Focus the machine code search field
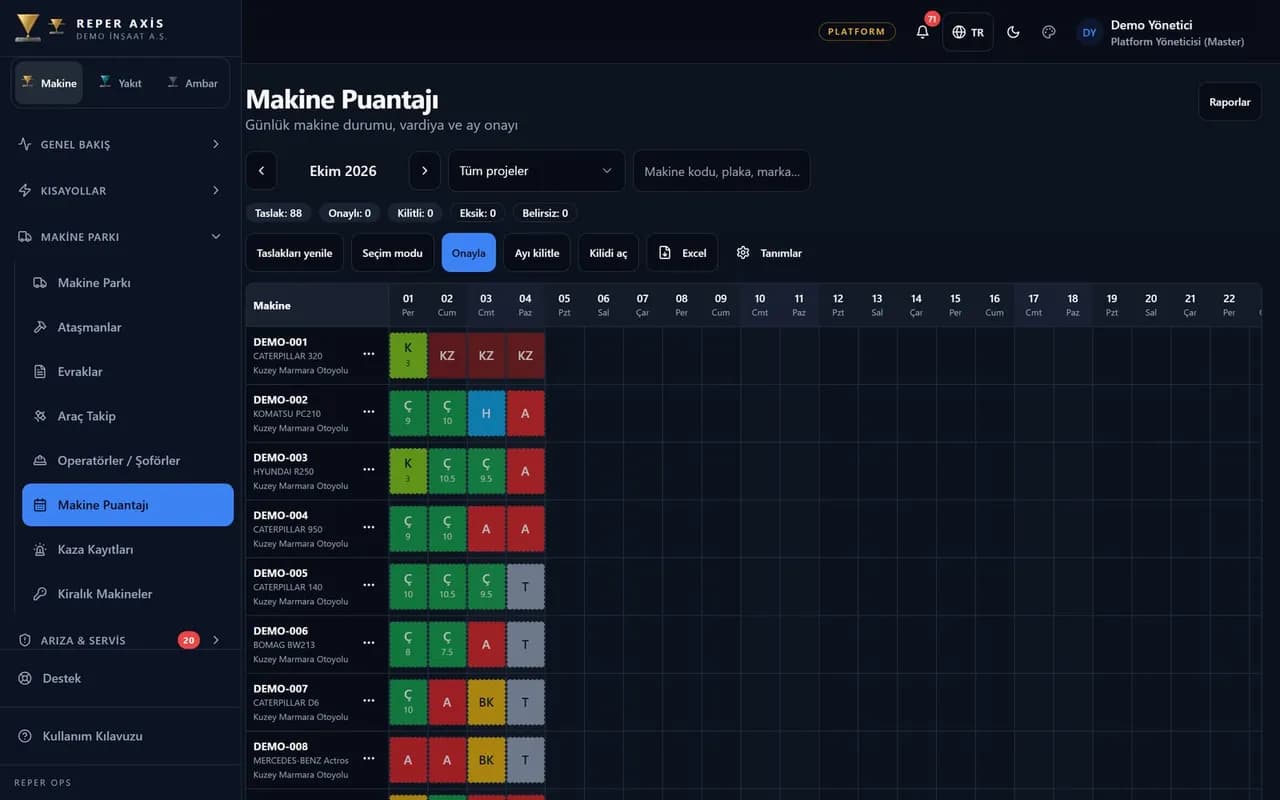 pos(721,171)
